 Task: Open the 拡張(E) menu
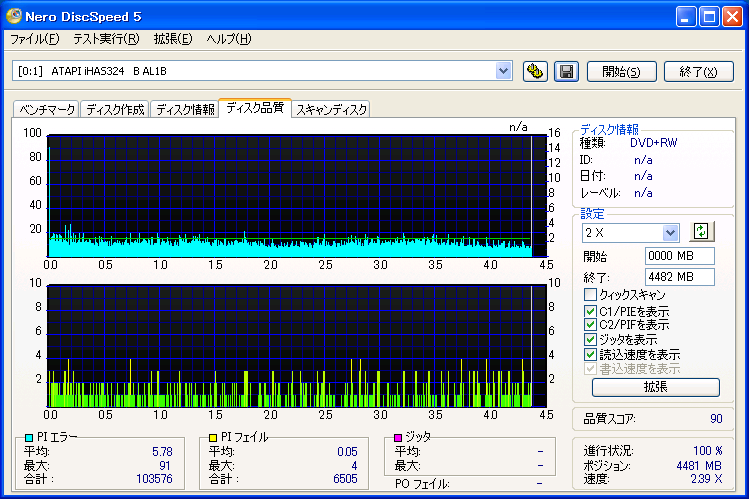pos(173,39)
